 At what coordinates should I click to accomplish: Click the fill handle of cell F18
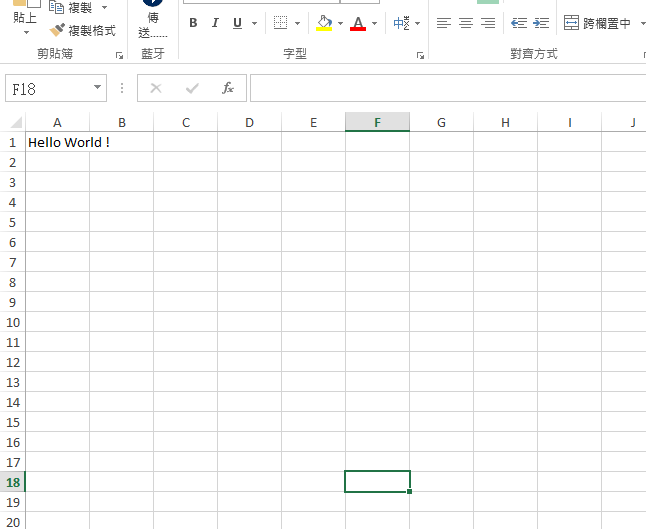[x=409, y=491]
